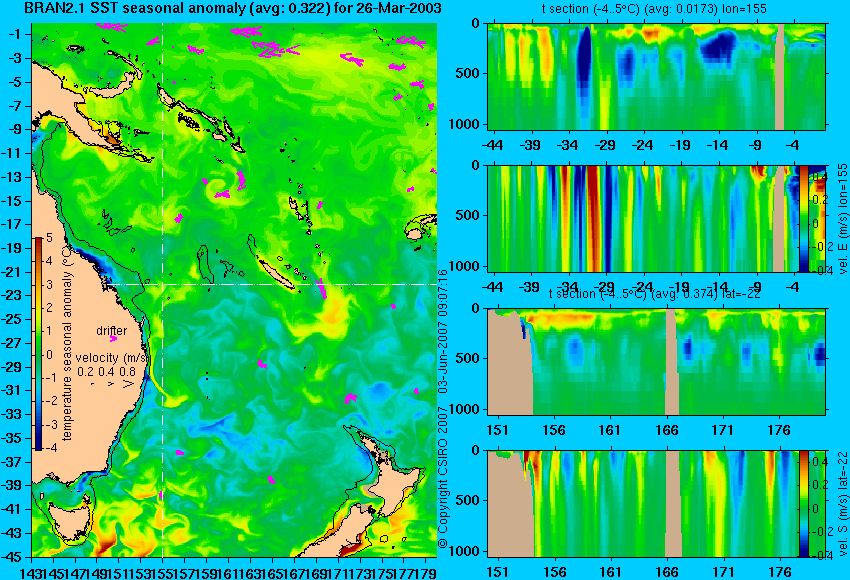The image size is (850, 580).
Task: Click the 'vel. E (m/s) lon=155' axis label
Action: (842, 218)
